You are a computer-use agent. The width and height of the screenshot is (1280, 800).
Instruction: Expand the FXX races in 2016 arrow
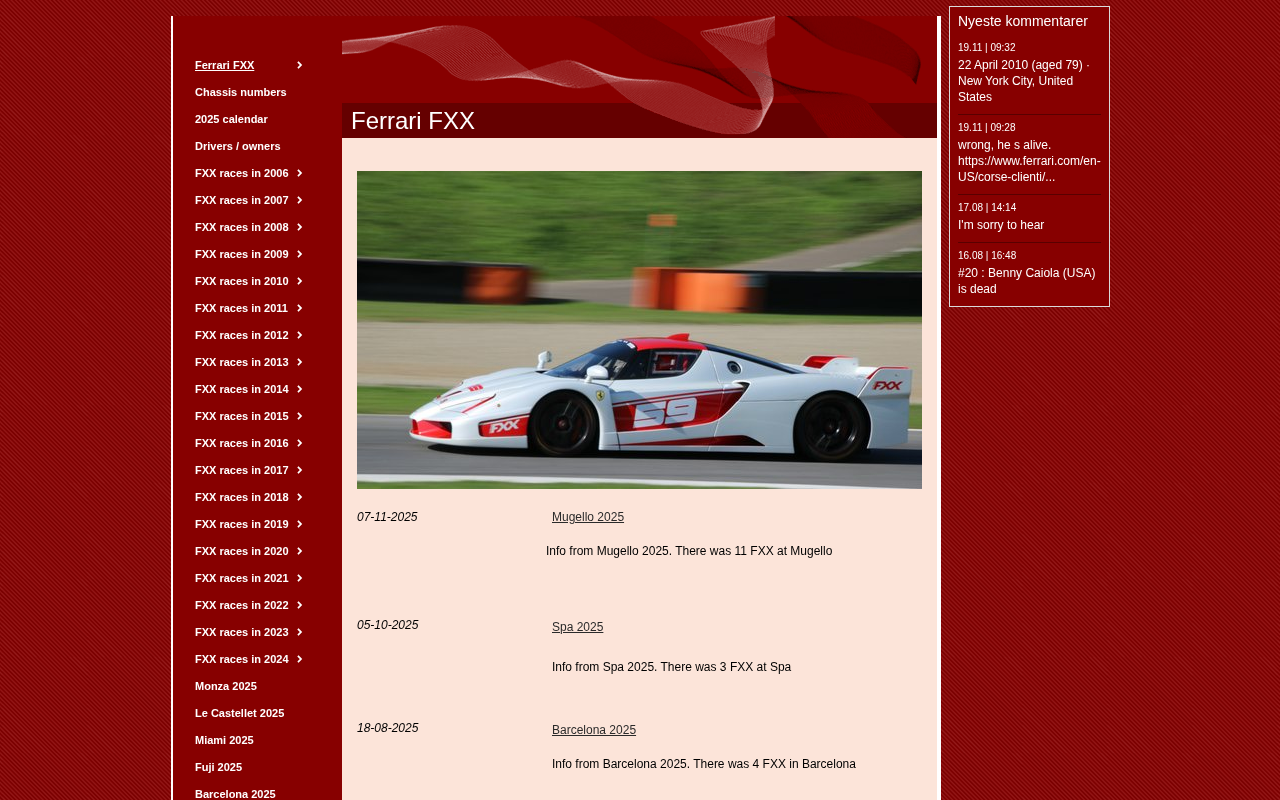coord(300,443)
